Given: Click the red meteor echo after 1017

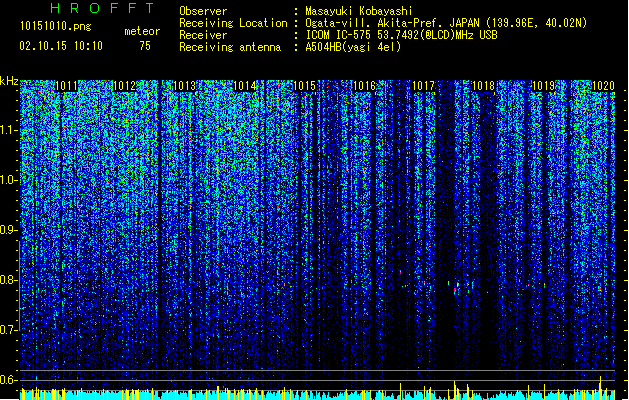Looking at the screenshot, I should click(456, 289).
